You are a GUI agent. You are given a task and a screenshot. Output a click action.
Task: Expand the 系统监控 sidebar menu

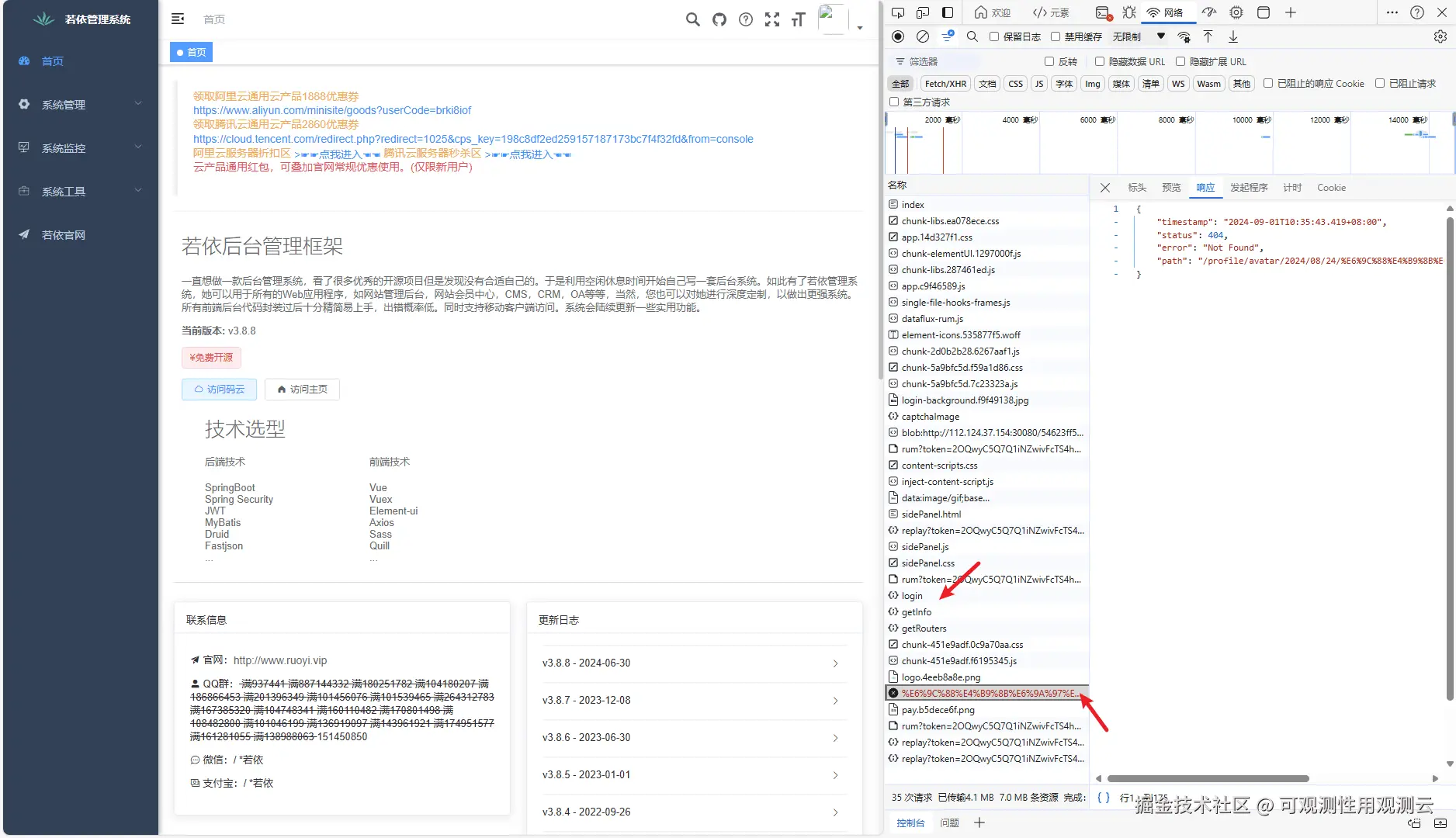click(x=81, y=147)
